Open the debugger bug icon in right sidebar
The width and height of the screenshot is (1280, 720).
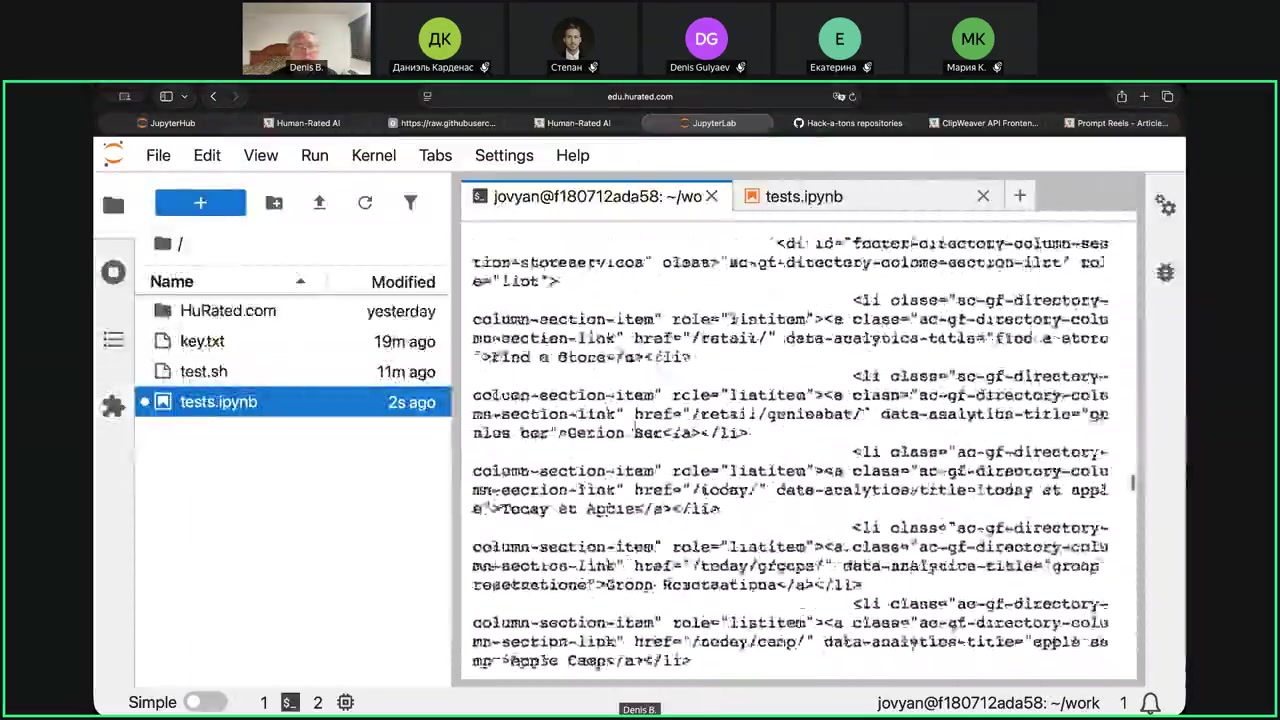[x=1165, y=273]
